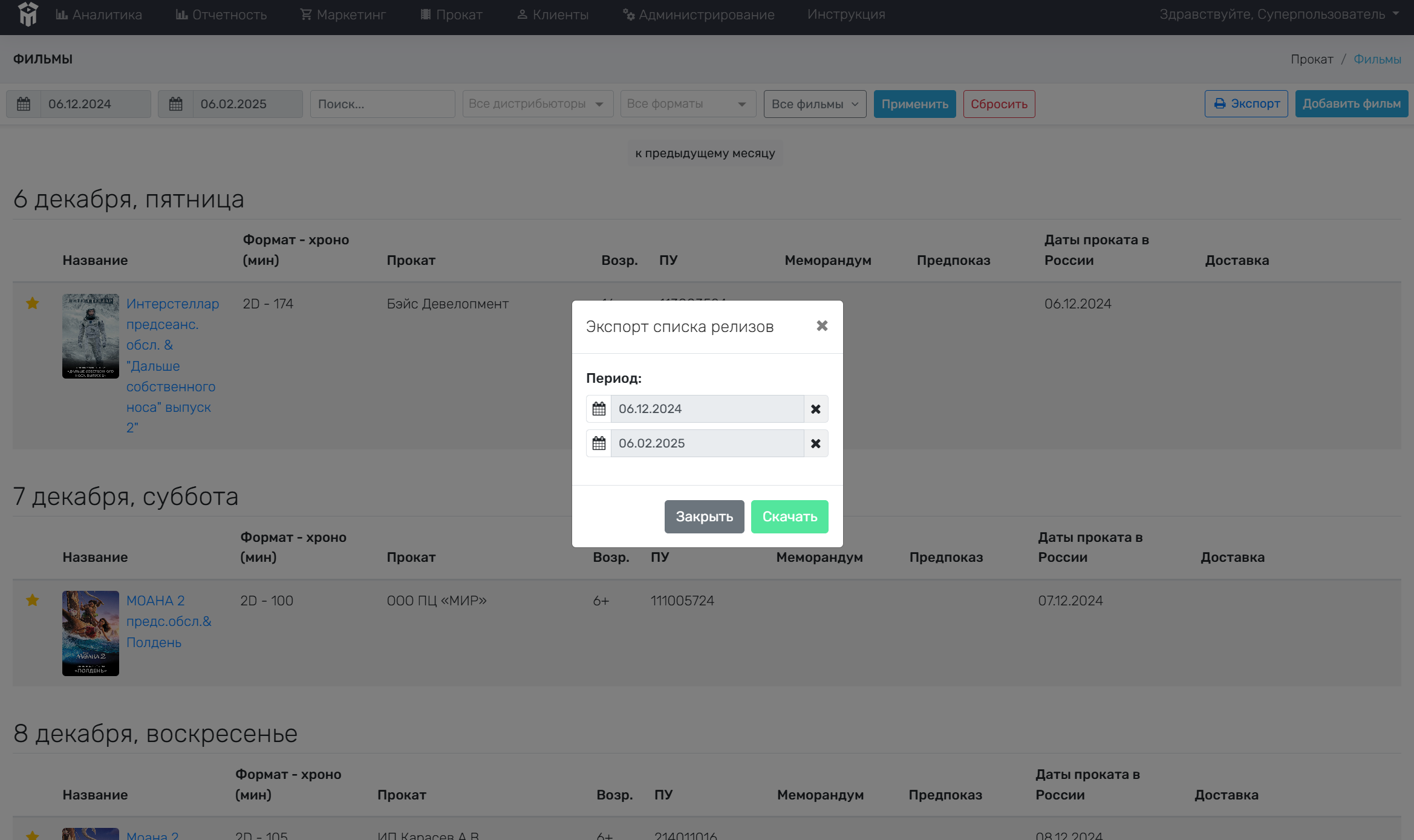Click the Применить button

point(914,104)
